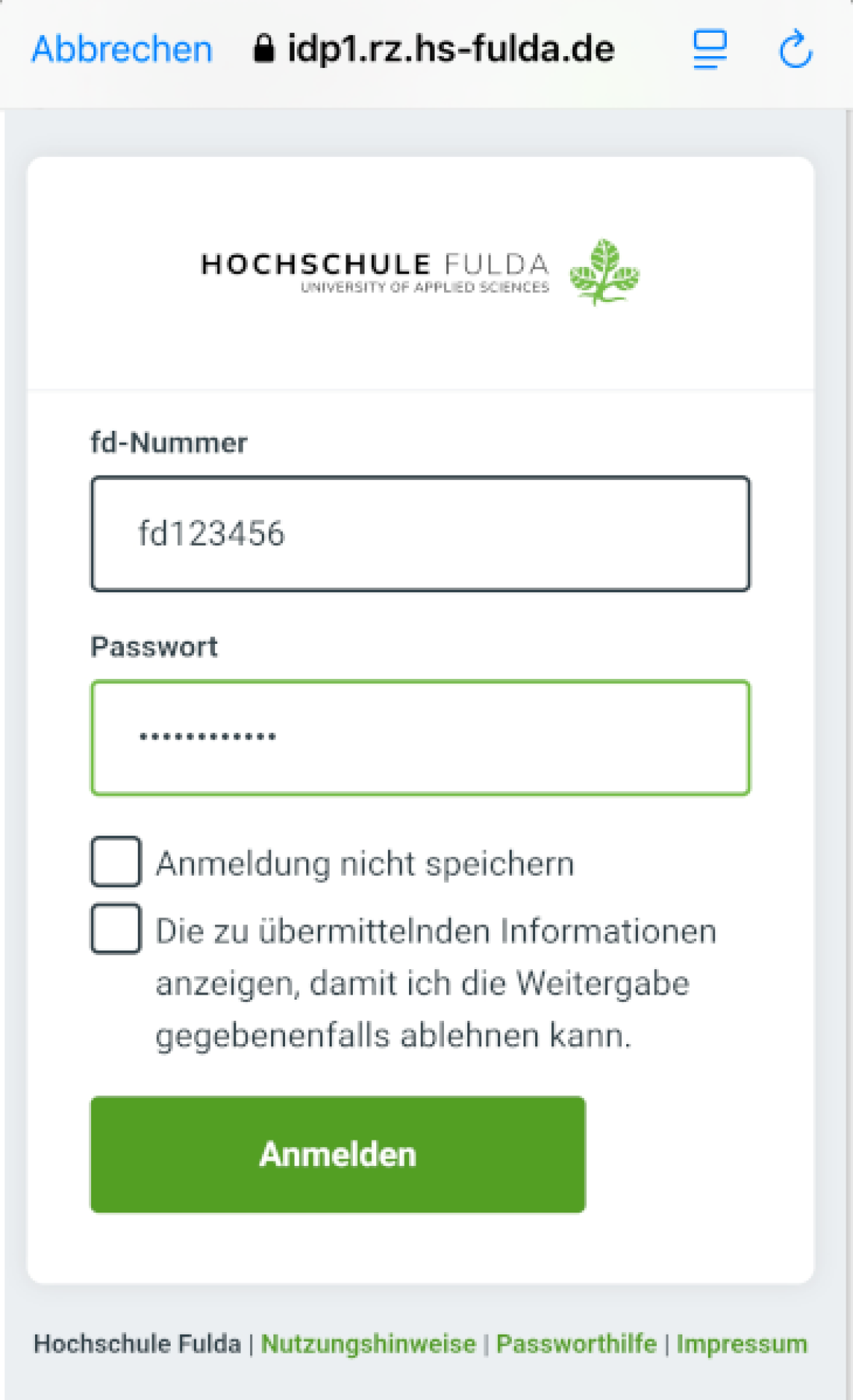Click the green leaf emblem
853x1400 pixels.
click(x=604, y=272)
